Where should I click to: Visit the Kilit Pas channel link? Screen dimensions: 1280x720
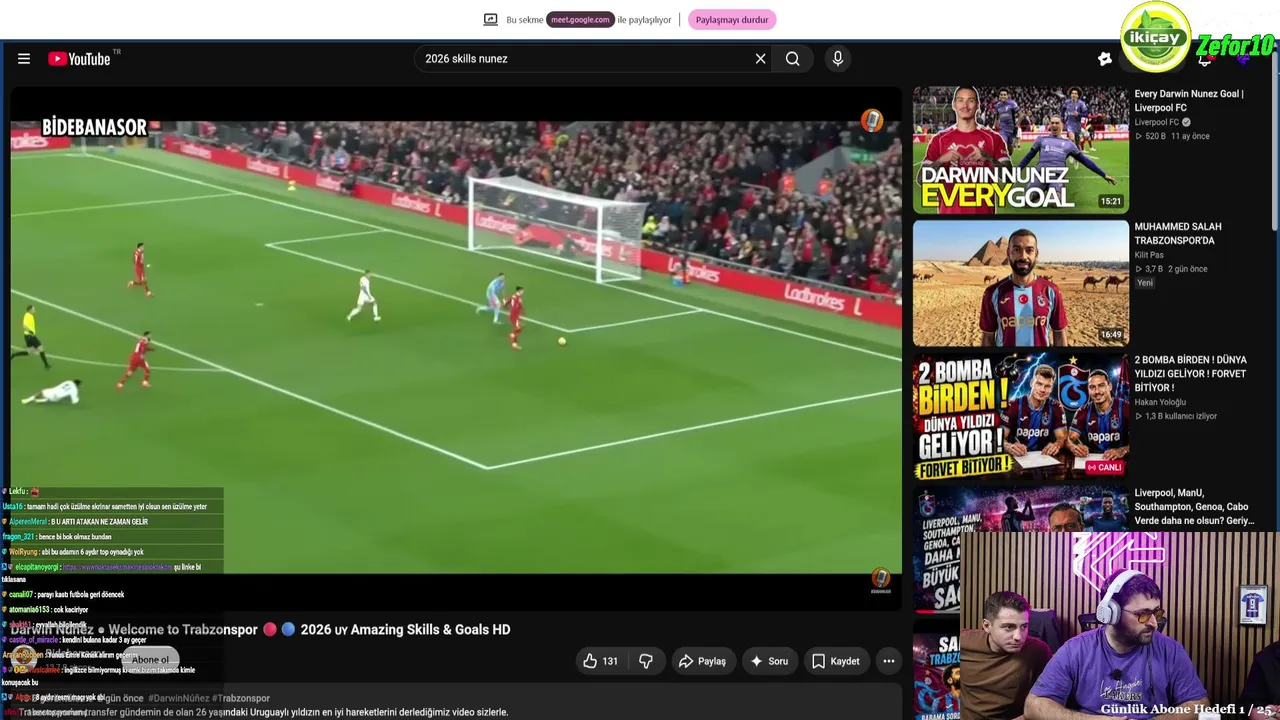(x=1149, y=255)
